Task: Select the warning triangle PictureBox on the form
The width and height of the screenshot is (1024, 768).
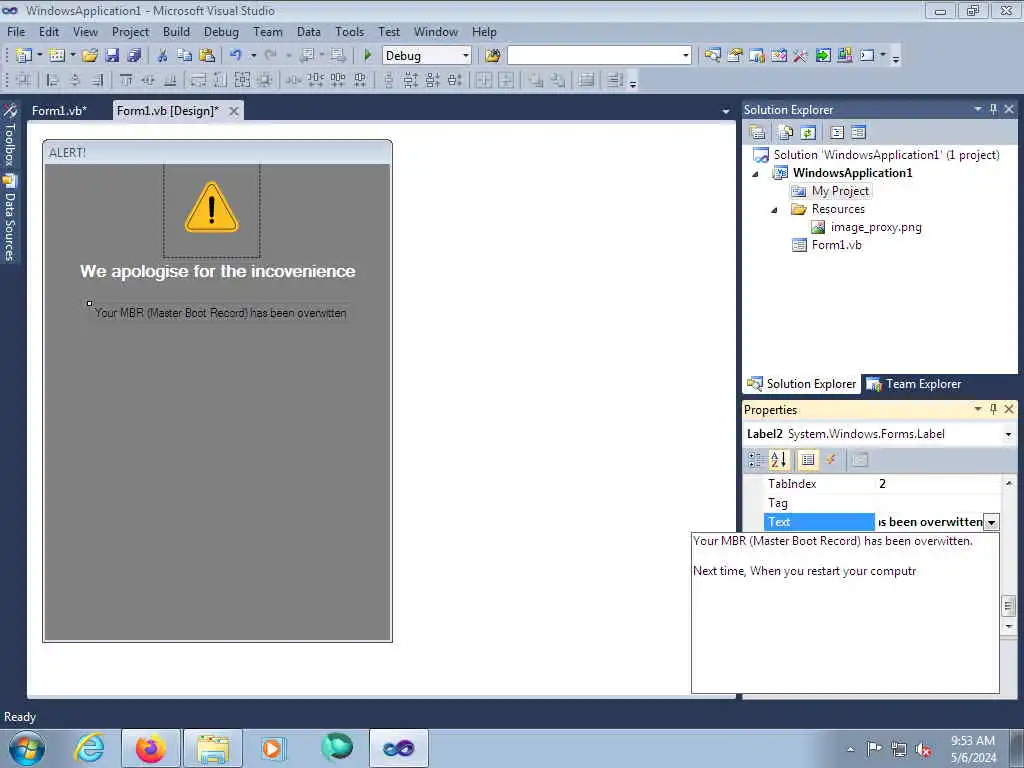Action: 212,210
